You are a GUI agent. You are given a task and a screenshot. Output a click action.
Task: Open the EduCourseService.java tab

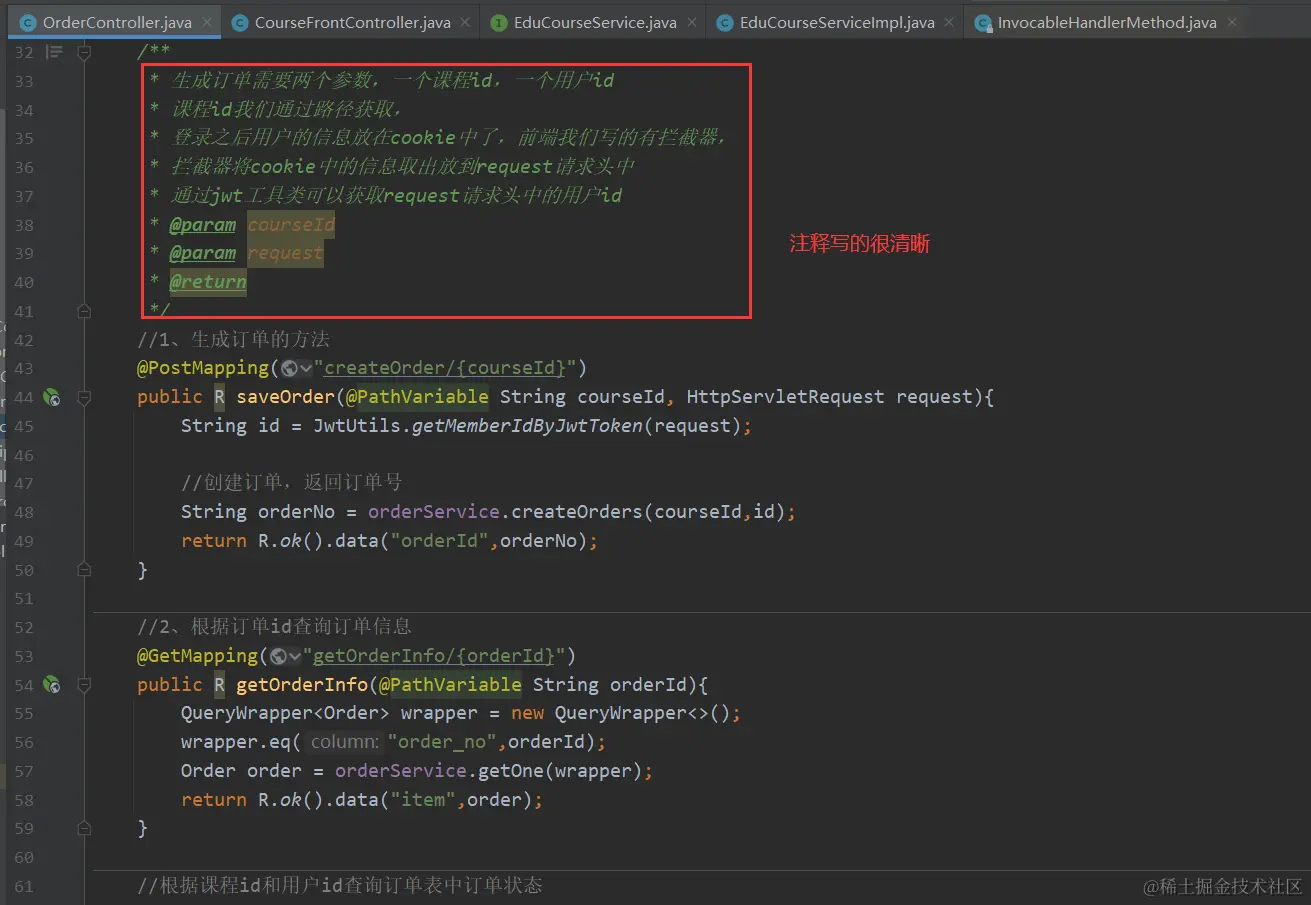point(595,22)
